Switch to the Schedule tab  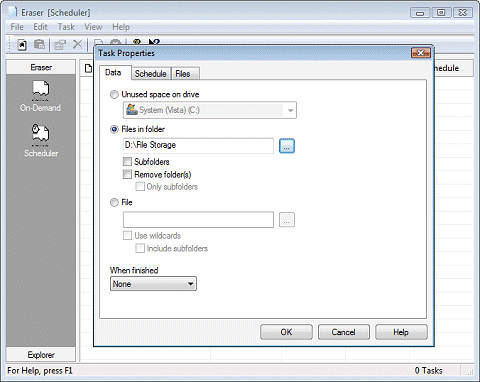pyautogui.click(x=151, y=74)
